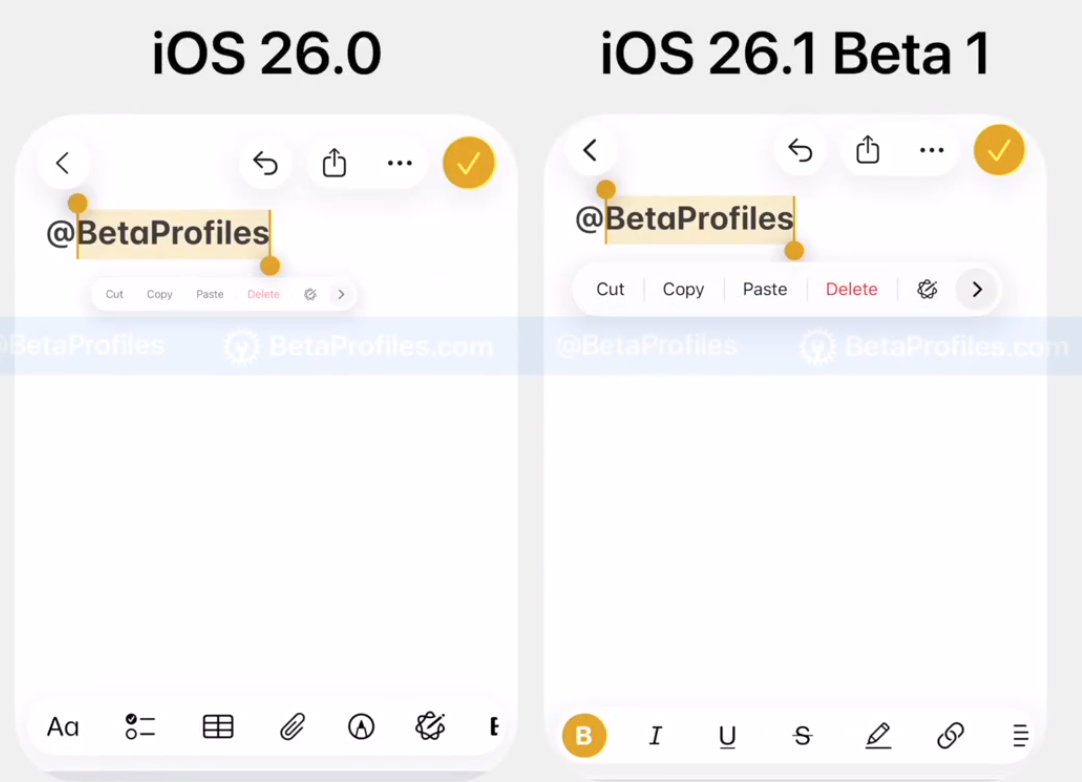
Task: Select the highlighter pen icon
Action: coord(877,737)
